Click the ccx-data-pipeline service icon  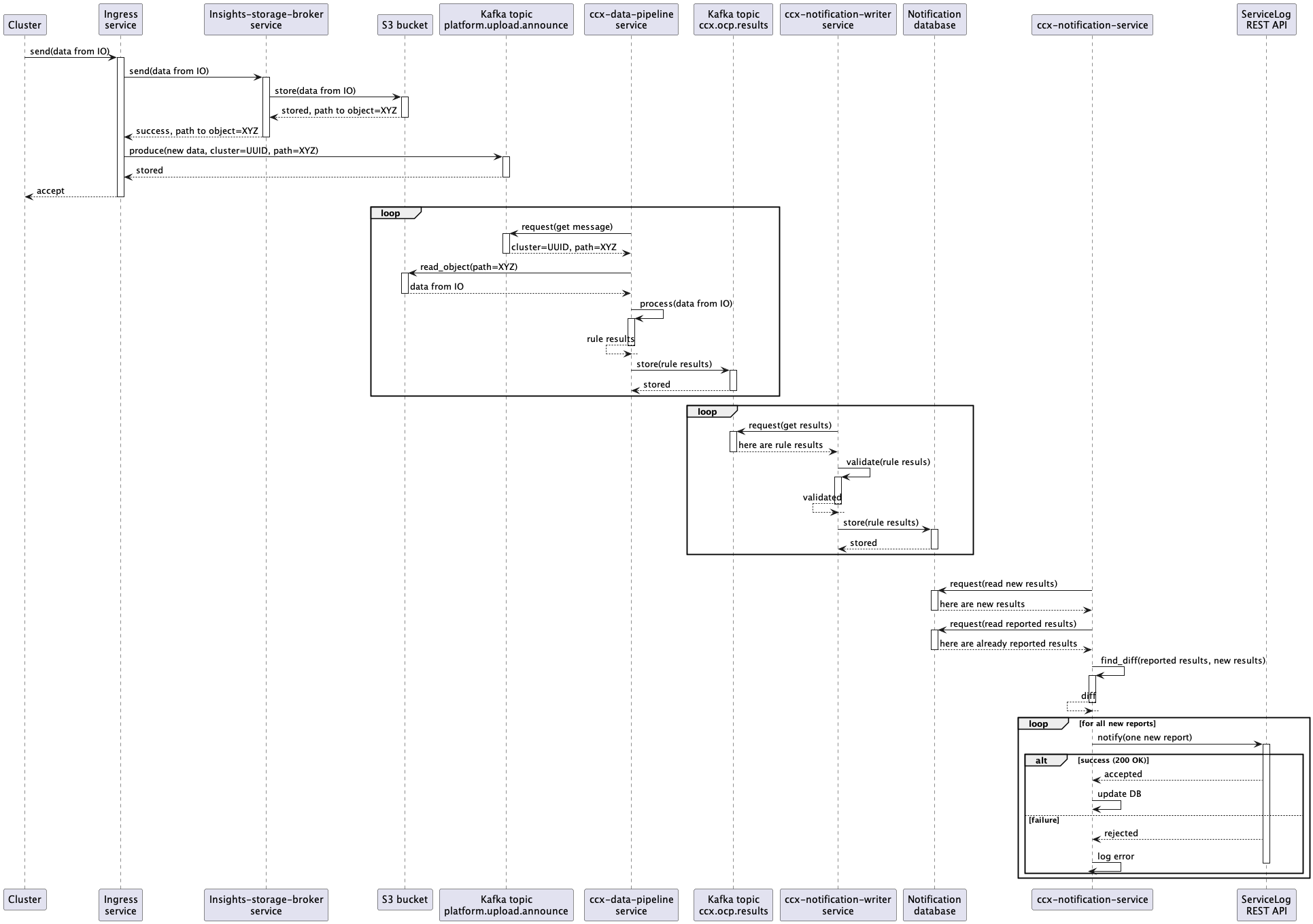(631, 18)
